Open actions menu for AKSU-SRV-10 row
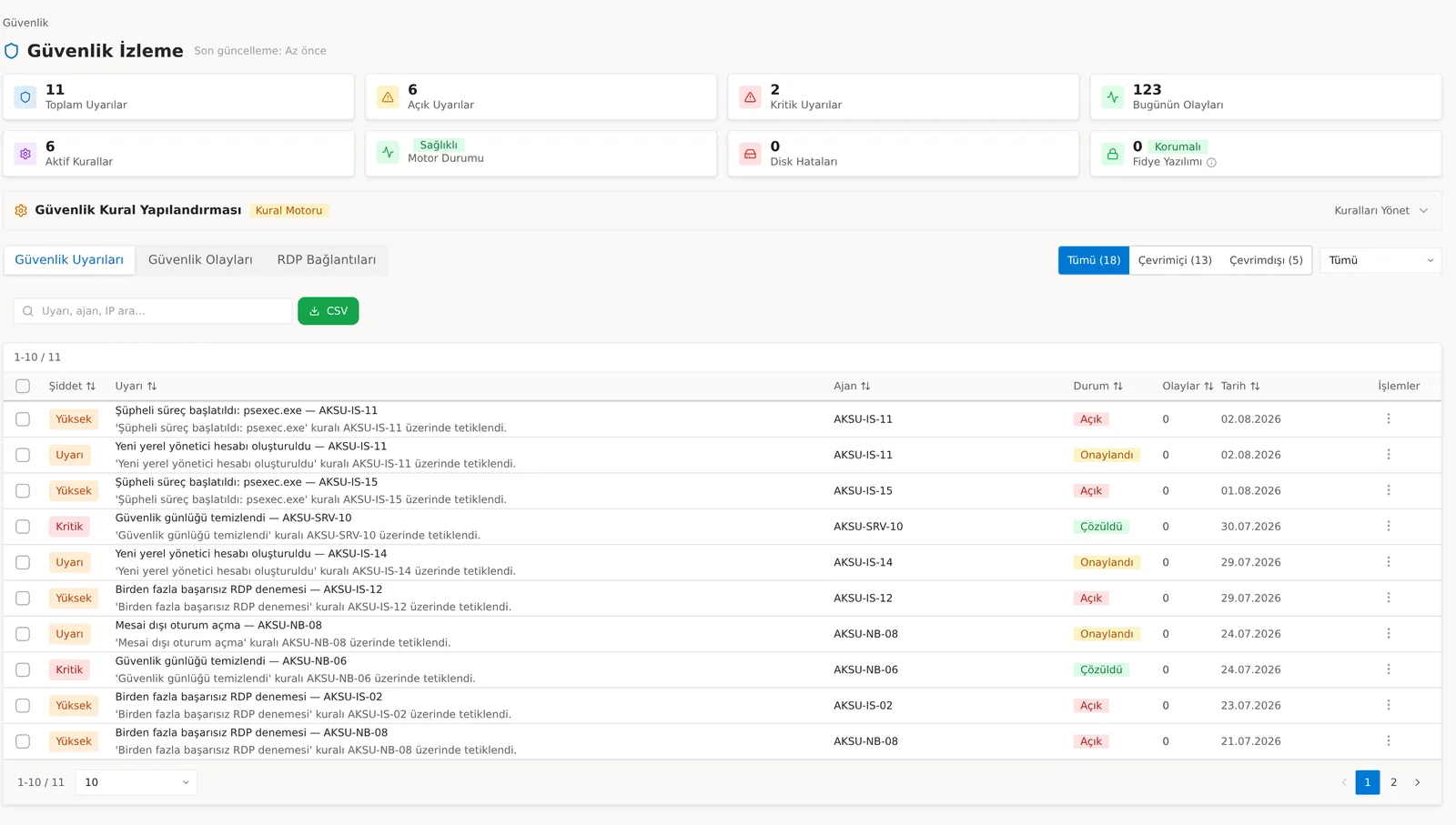This screenshot has width=1456, height=825. [x=1389, y=526]
